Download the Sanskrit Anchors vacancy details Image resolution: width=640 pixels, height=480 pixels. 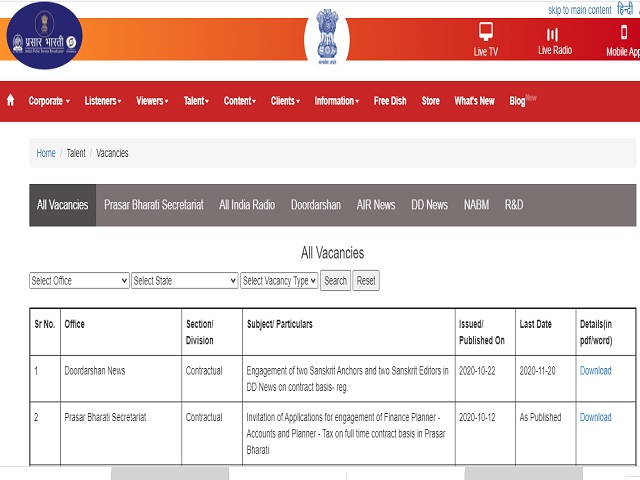[596, 371]
